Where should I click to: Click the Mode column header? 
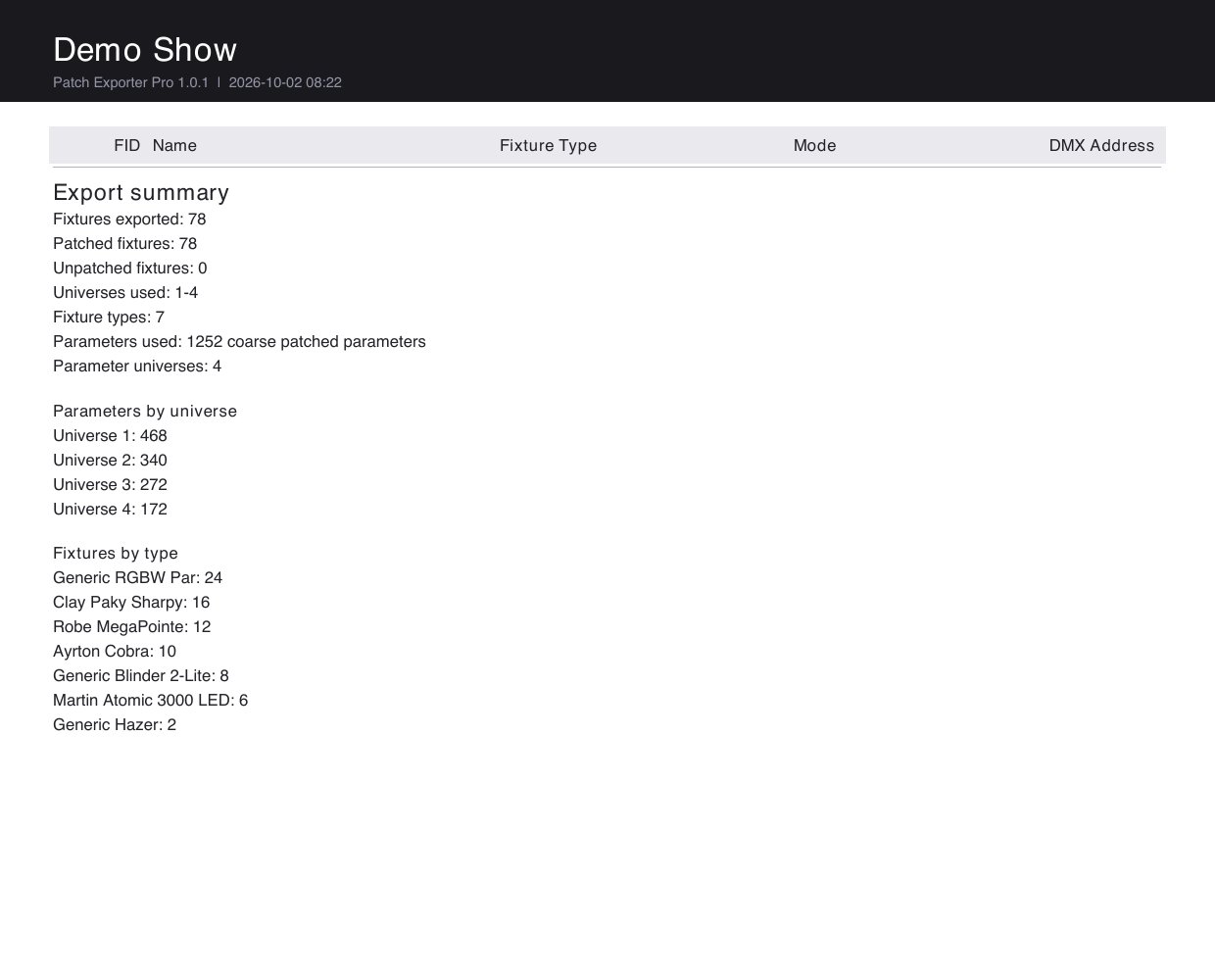click(814, 145)
